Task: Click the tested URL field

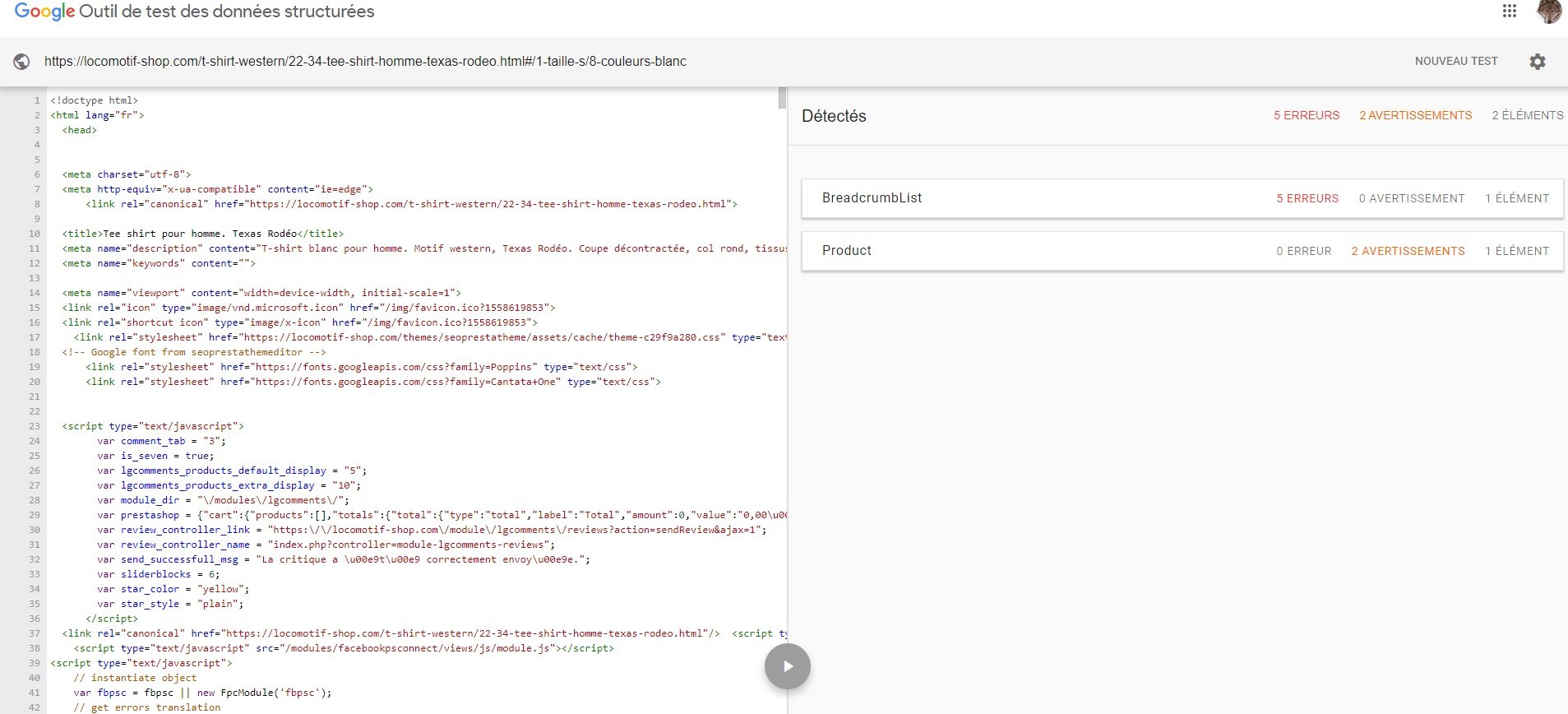Action: pos(365,62)
